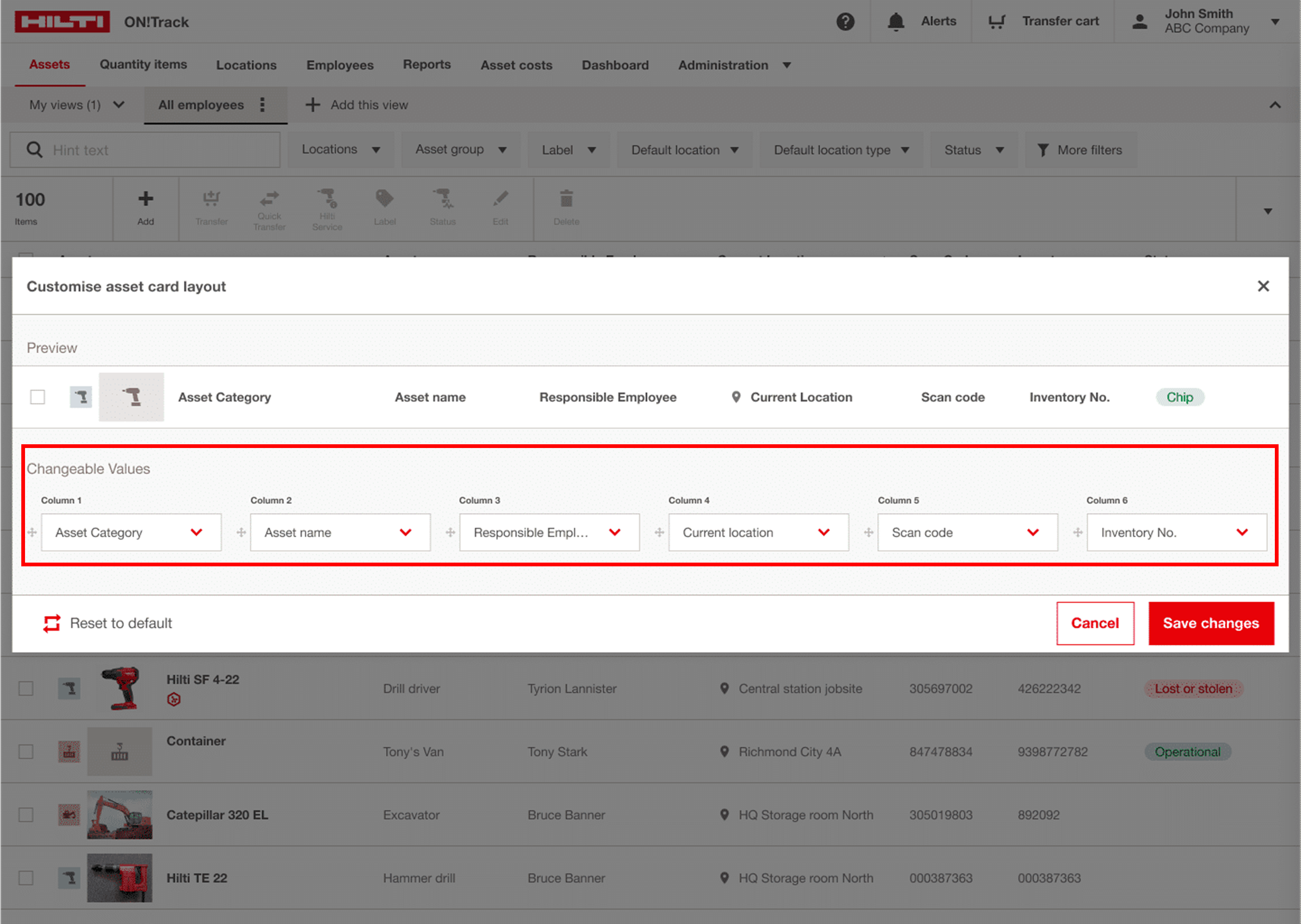Expand the Column 5 Scan code dropdown
The width and height of the screenshot is (1301, 924).
pyautogui.click(x=967, y=532)
